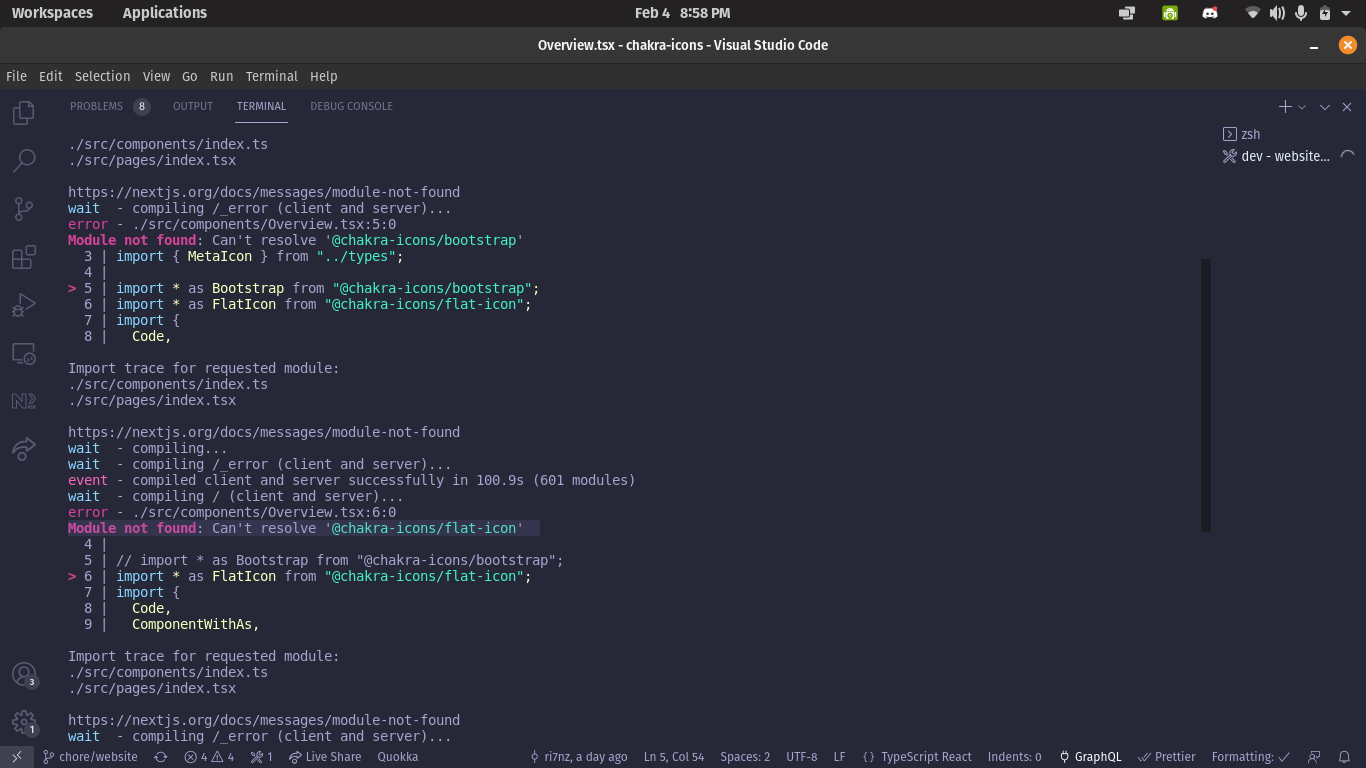This screenshot has width=1366, height=768.
Task: Open the Help menu
Action: point(324,76)
